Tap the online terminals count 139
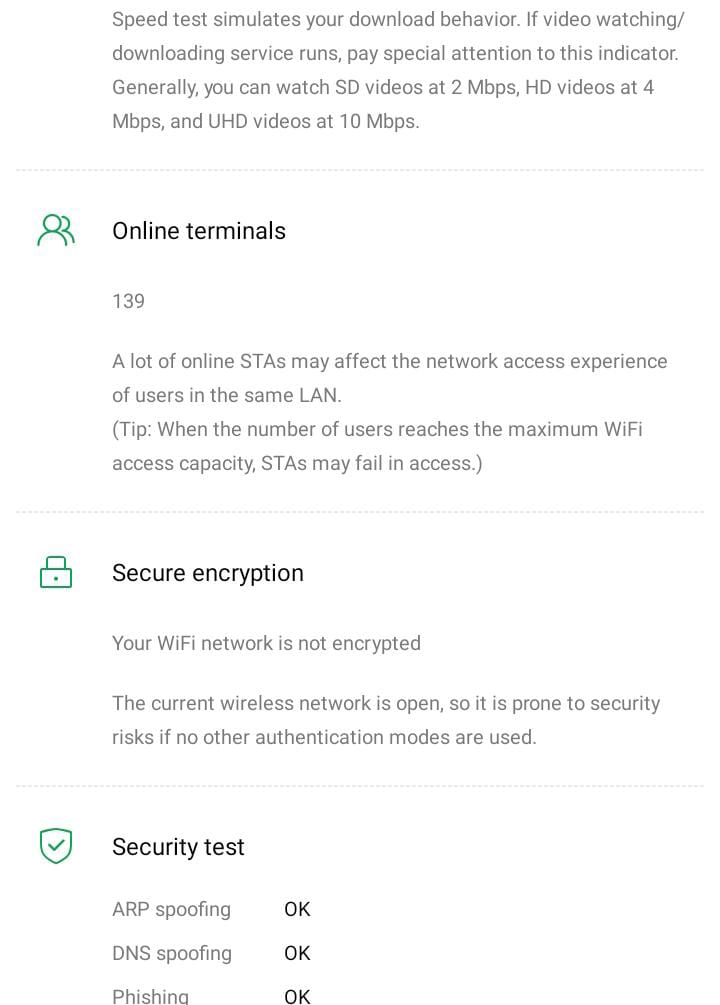Image resolution: width=720 pixels, height=1005 pixels. (128, 301)
